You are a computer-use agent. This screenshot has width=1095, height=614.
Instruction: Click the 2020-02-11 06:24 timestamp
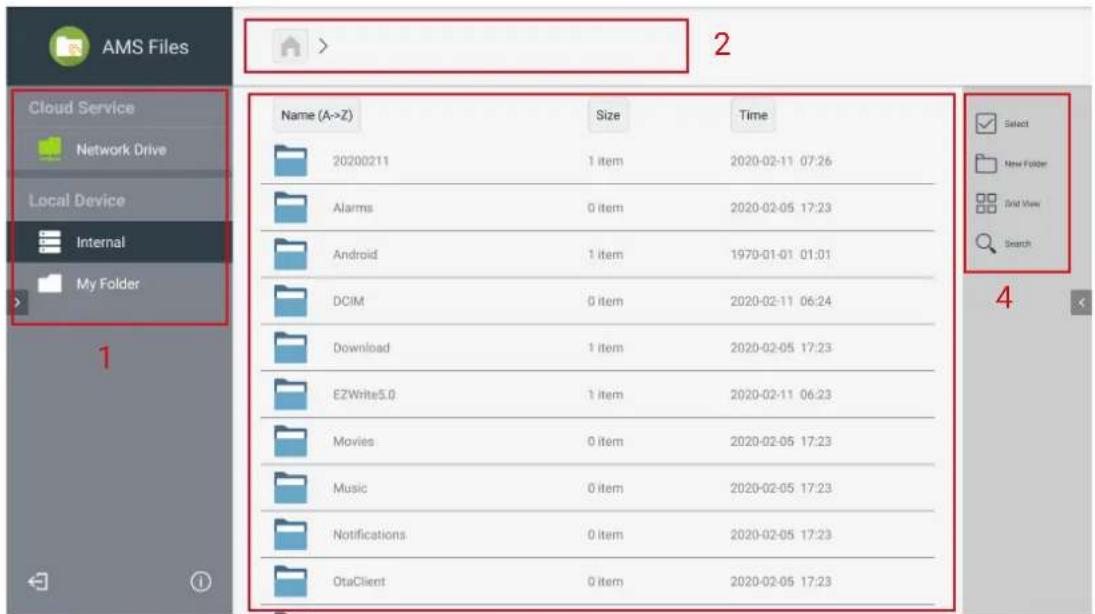click(781, 301)
